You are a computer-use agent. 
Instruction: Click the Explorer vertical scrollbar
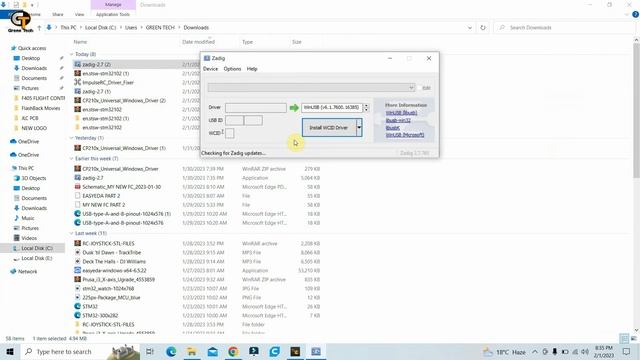point(636,110)
